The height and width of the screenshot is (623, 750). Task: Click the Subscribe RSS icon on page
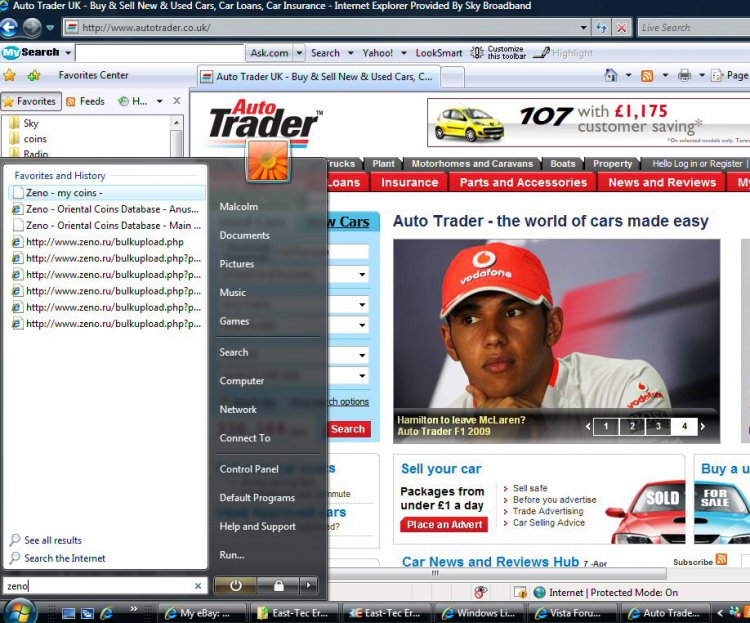[721, 560]
